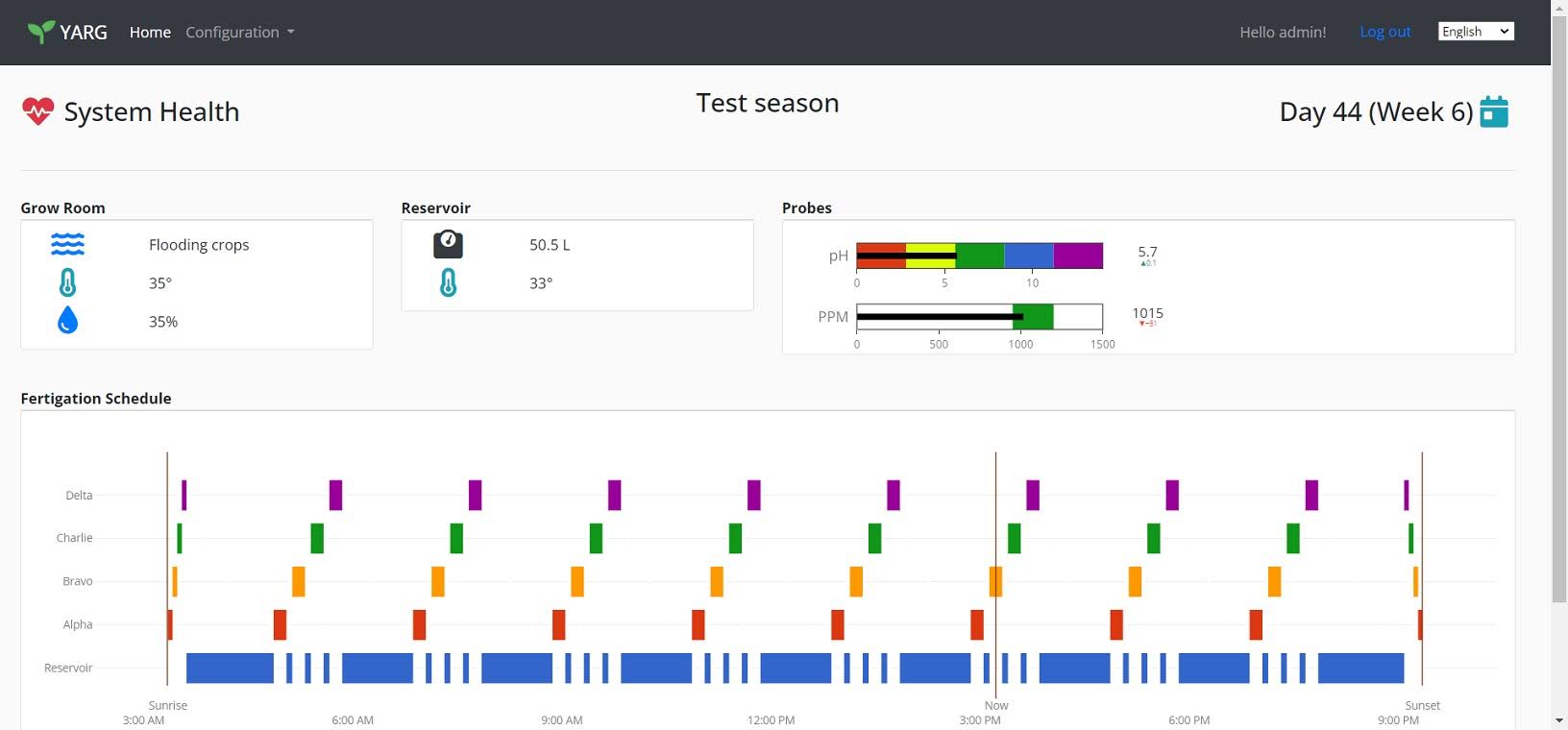This screenshot has width=1568, height=730.
Task: Click the Reservoir thermometer icon
Action: click(x=448, y=283)
